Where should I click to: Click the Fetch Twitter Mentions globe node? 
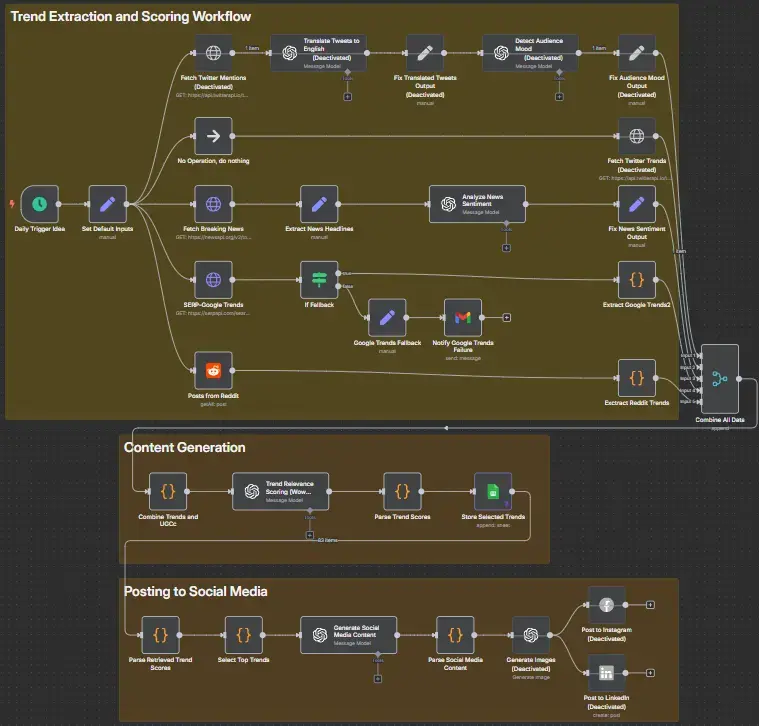click(x=213, y=53)
